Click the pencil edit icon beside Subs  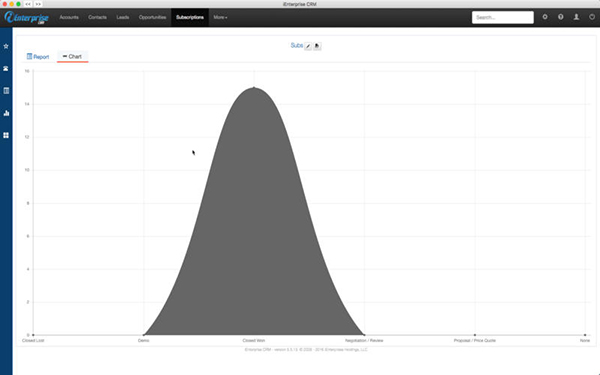pos(308,46)
